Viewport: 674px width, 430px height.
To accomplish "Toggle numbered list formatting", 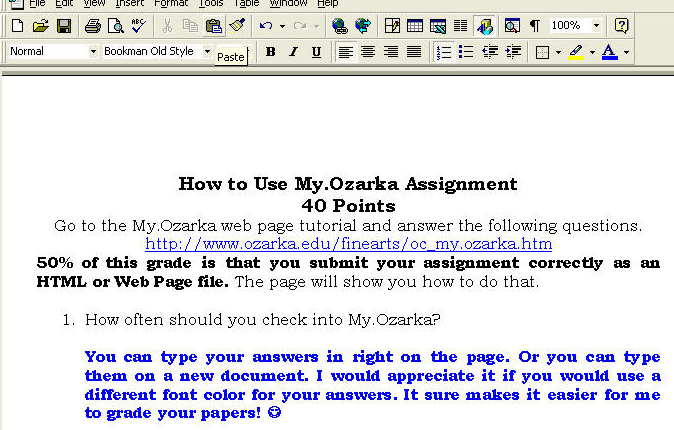I will point(444,52).
